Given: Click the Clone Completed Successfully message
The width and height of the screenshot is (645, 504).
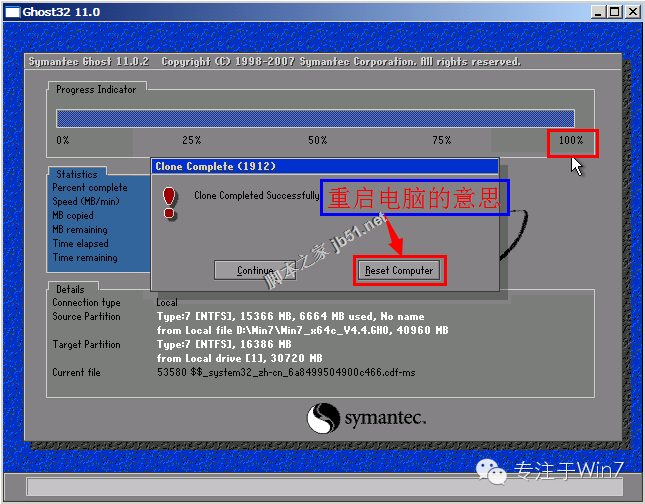Looking at the screenshot, I should coord(257,195).
